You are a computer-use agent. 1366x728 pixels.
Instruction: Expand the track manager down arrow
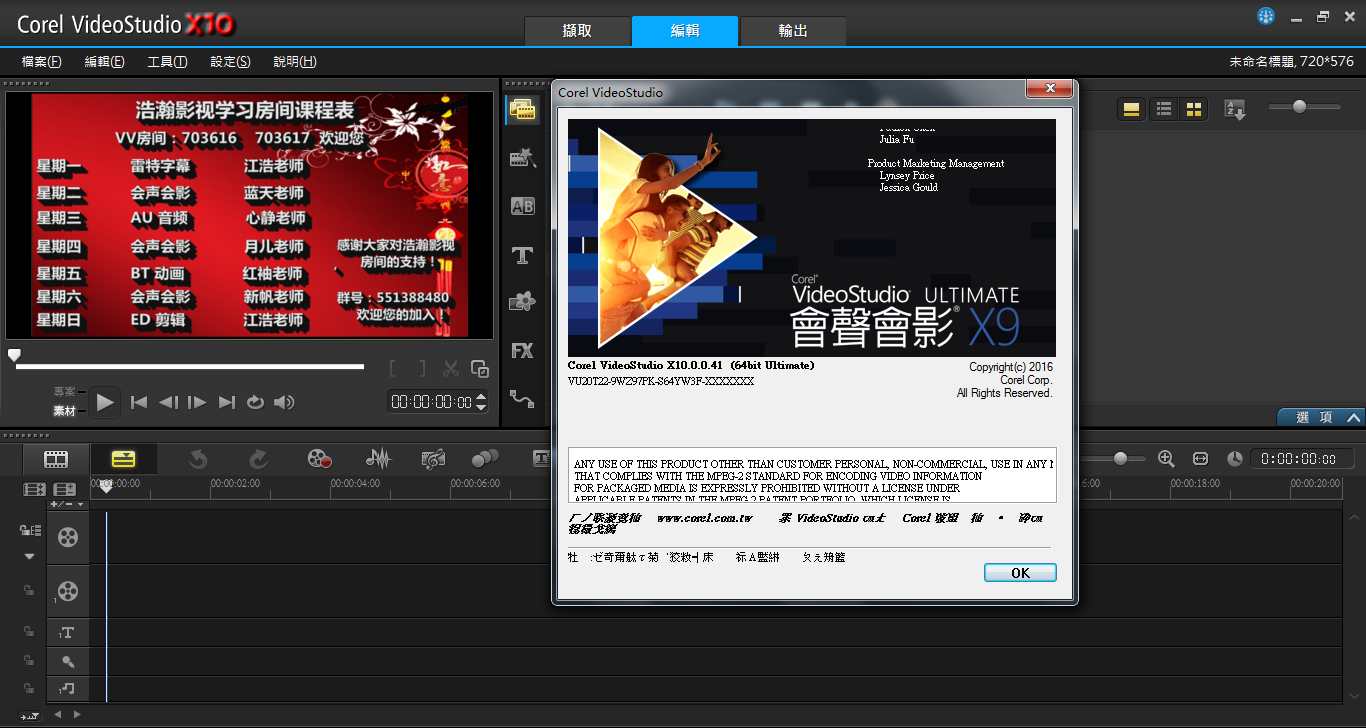(29, 556)
